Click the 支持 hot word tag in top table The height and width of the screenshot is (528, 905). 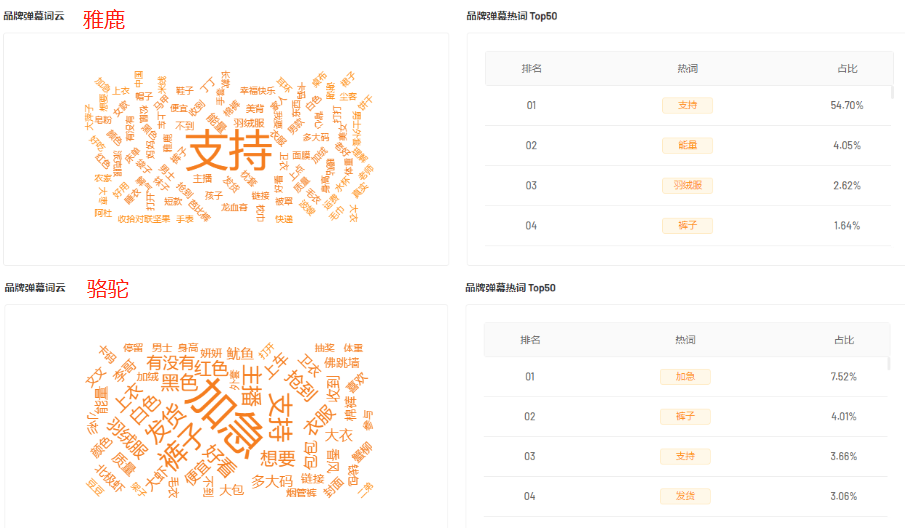pos(687,106)
